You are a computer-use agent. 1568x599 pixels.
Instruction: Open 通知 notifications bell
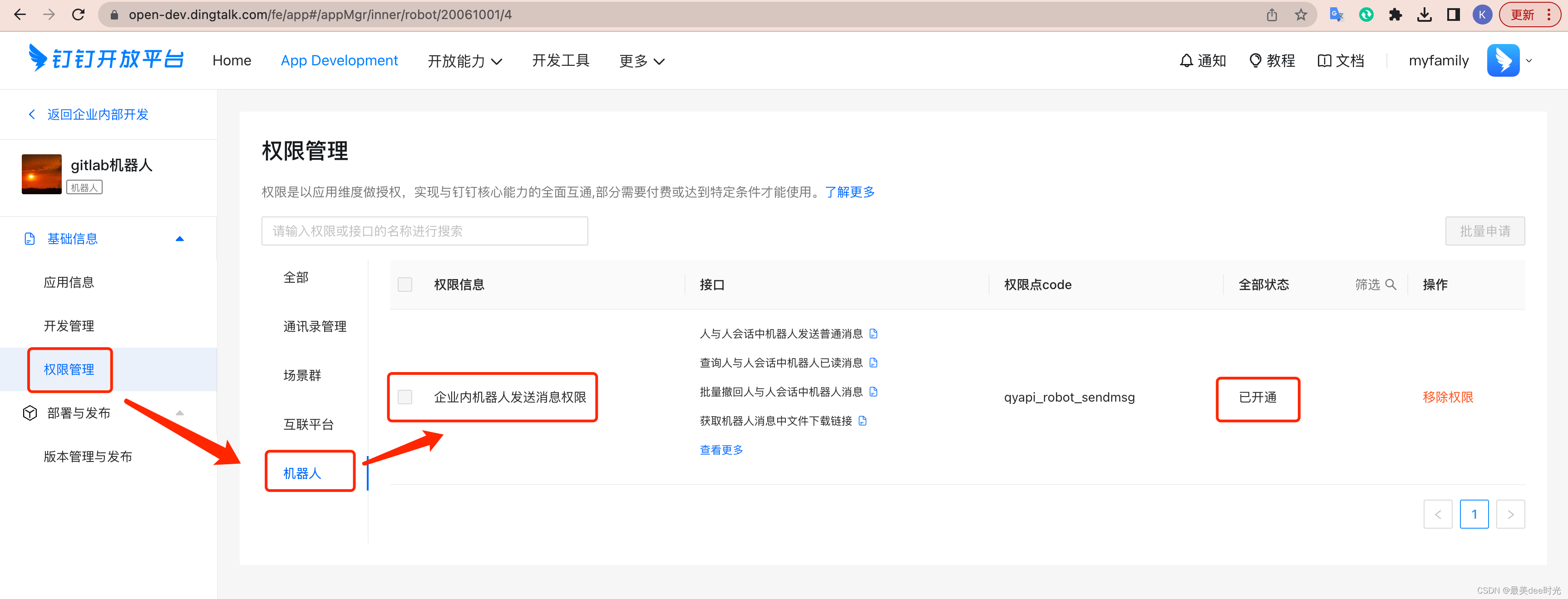(x=1203, y=61)
